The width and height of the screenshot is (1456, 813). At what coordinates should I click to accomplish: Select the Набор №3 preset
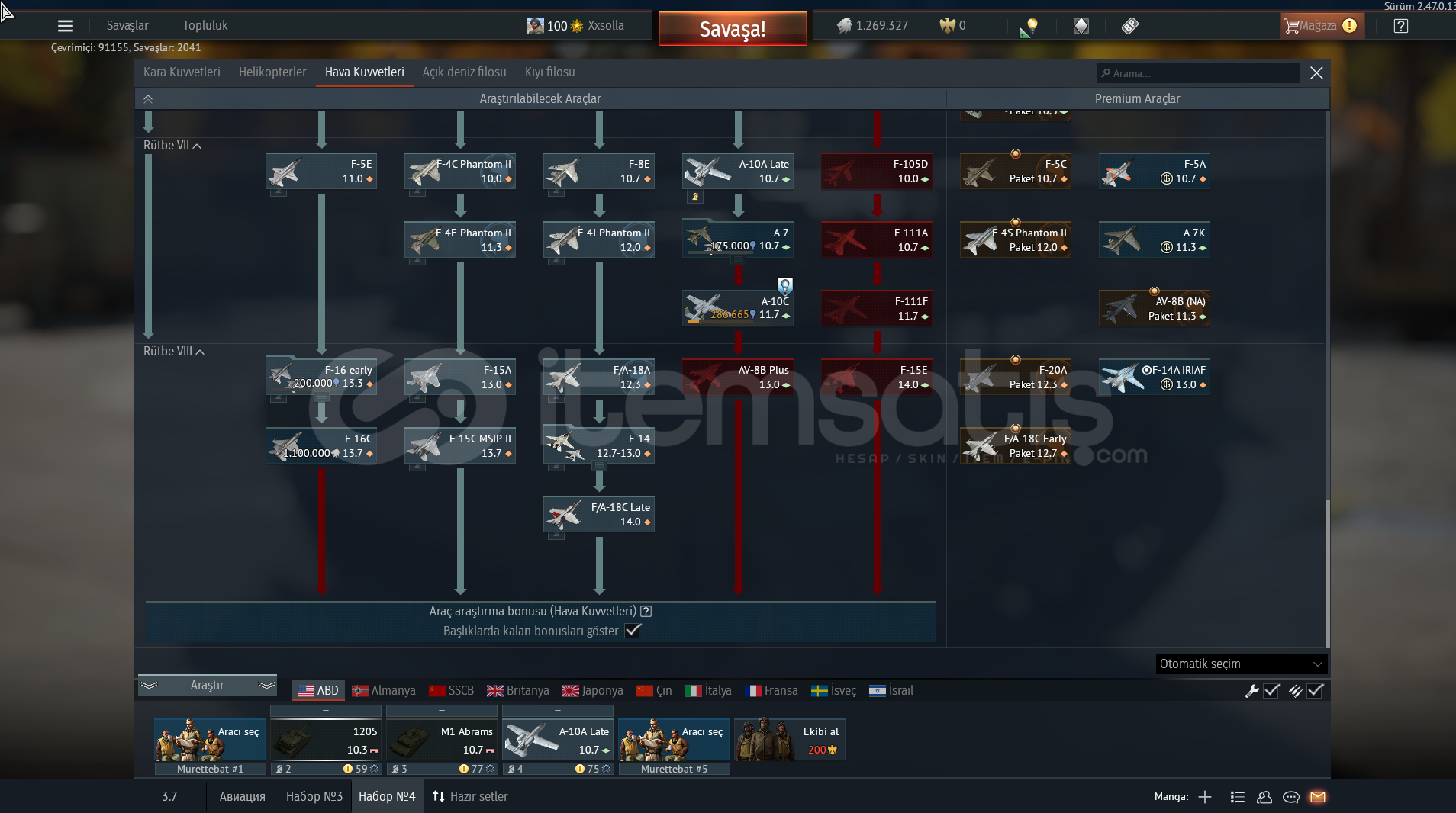(314, 796)
